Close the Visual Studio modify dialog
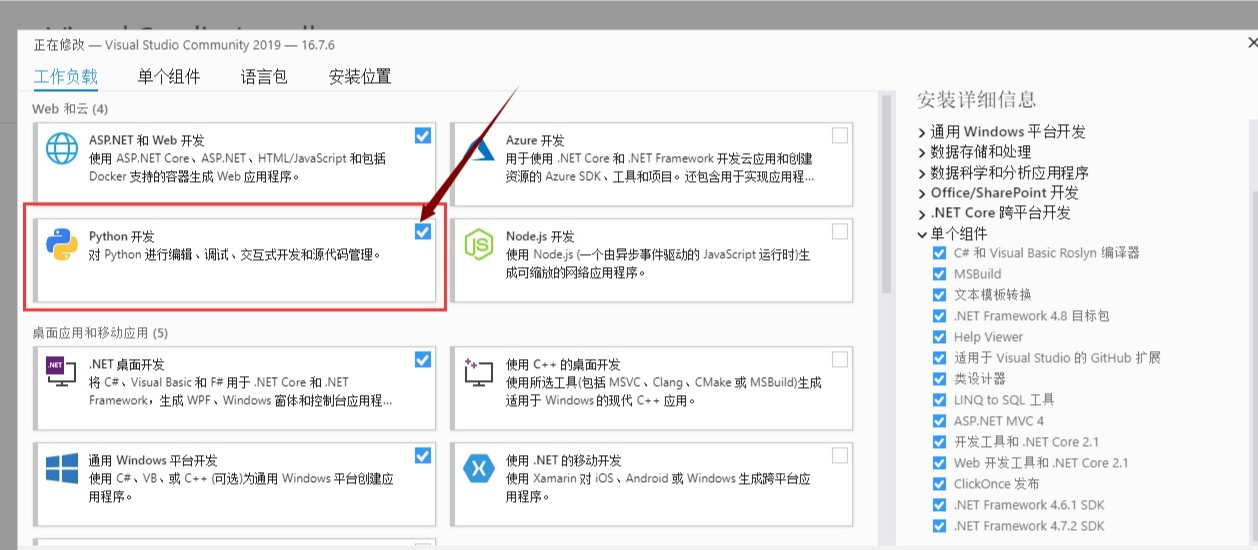 click(1252, 43)
